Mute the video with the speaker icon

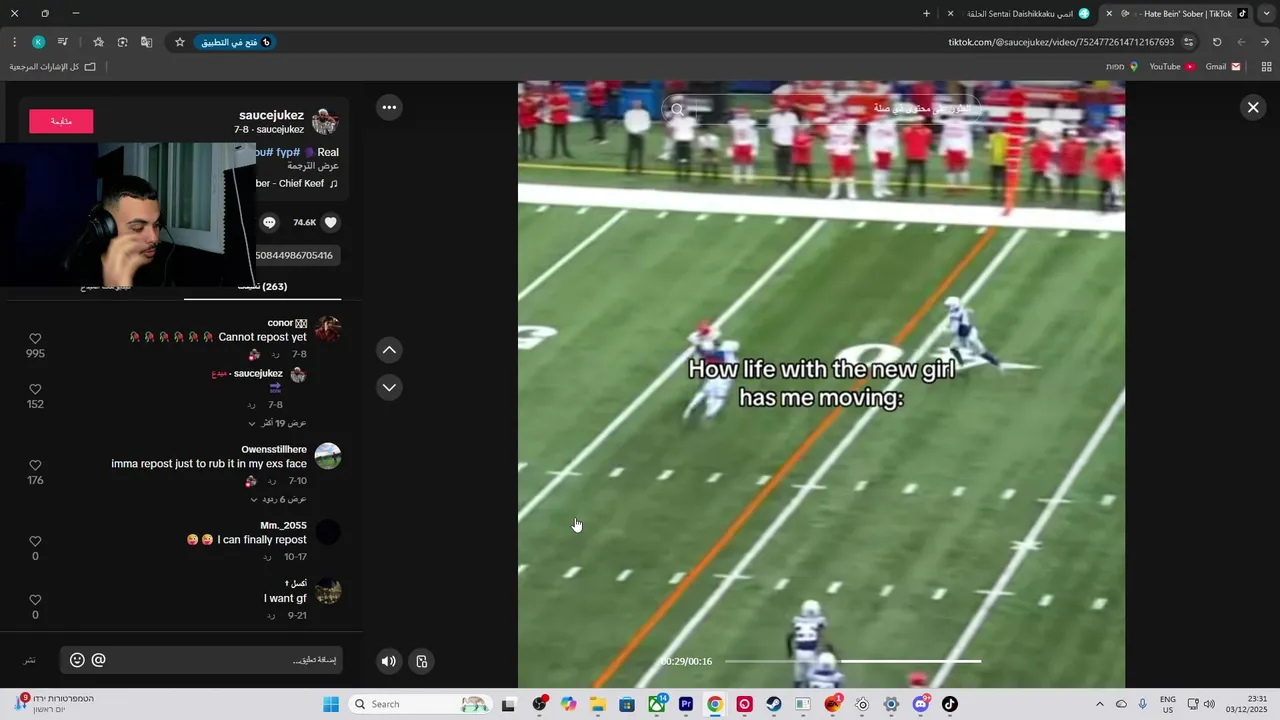point(389,661)
